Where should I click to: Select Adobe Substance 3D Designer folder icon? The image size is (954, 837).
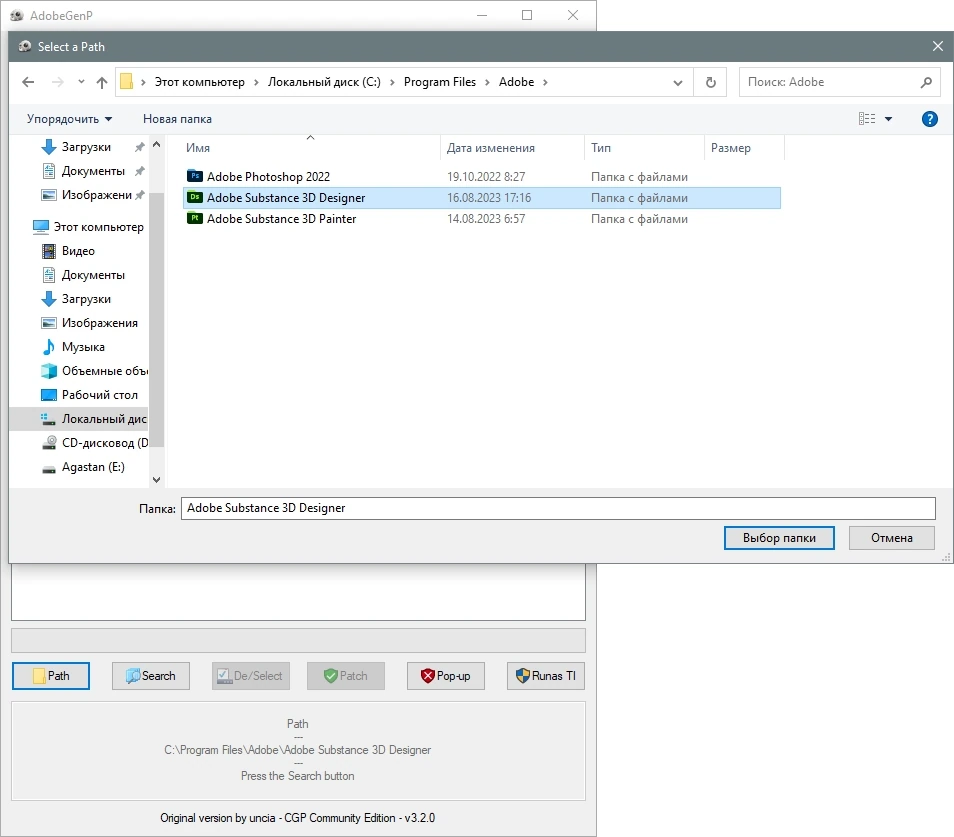point(195,197)
